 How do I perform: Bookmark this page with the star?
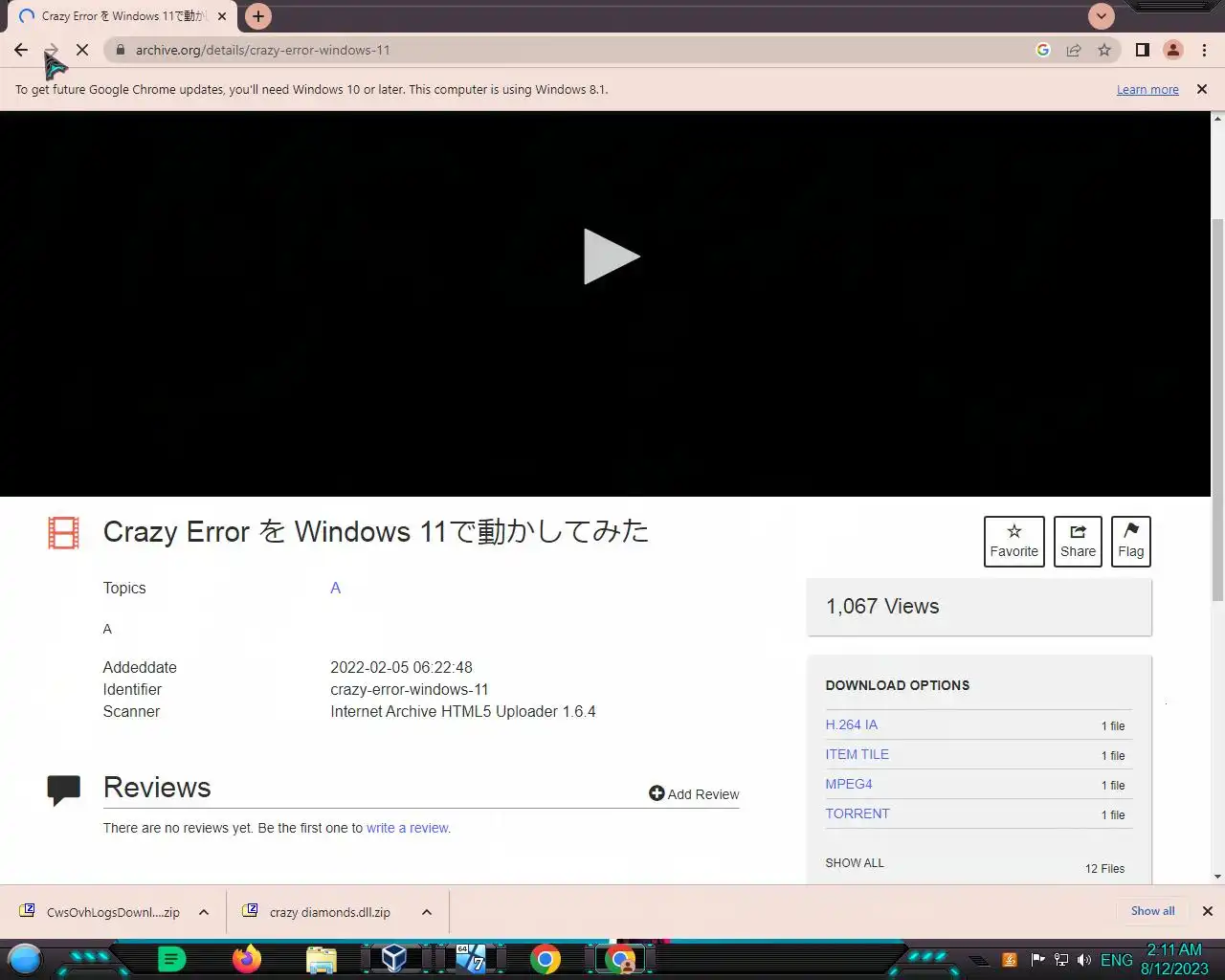[x=1104, y=50]
